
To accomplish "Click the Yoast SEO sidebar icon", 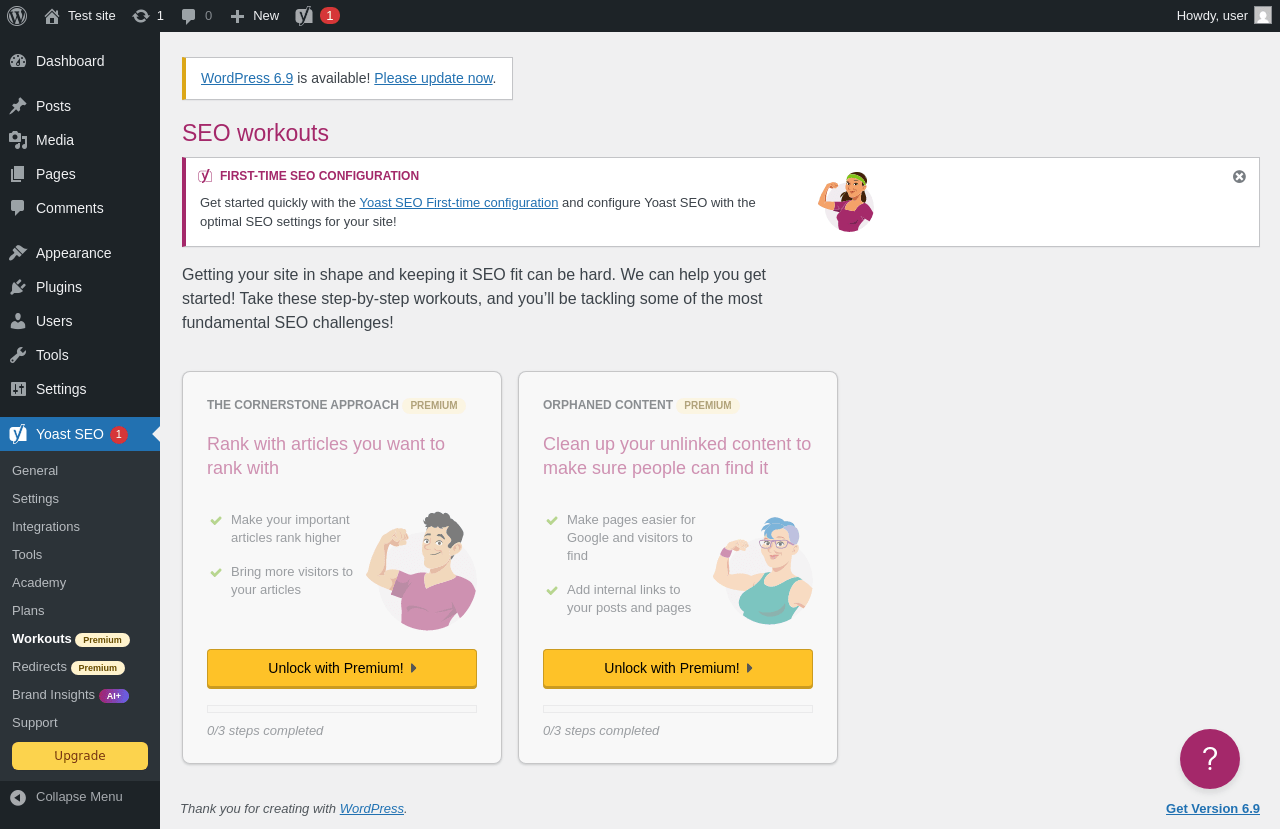I will pos(18,434).
